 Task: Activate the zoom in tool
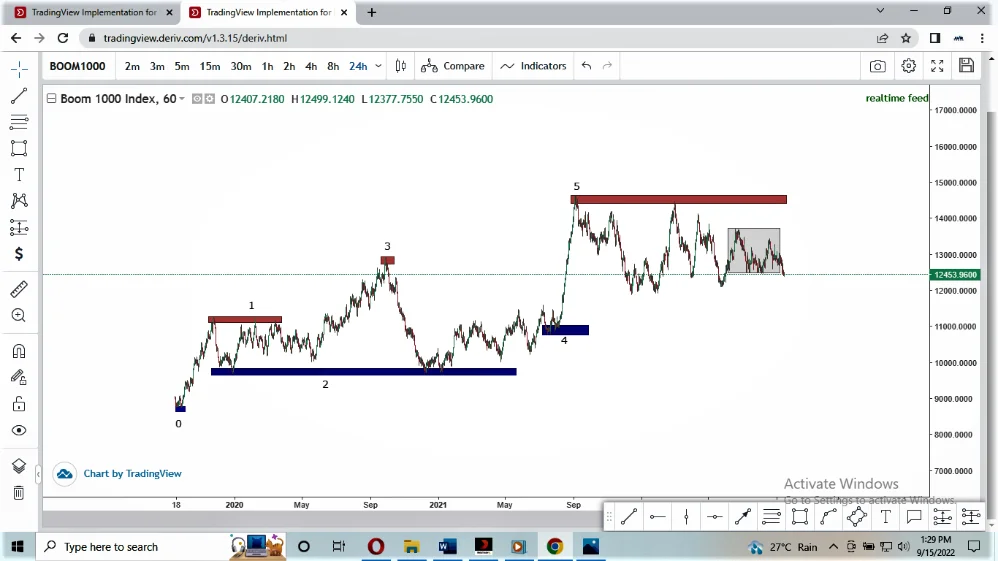pyautogui.click(x=19, y=316)
